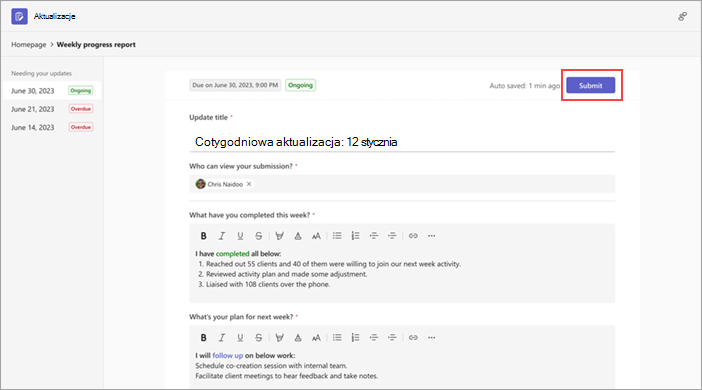702x390 pixels.
Task: Select the June 14, 2023 overdue update
Action: [52, 127]
